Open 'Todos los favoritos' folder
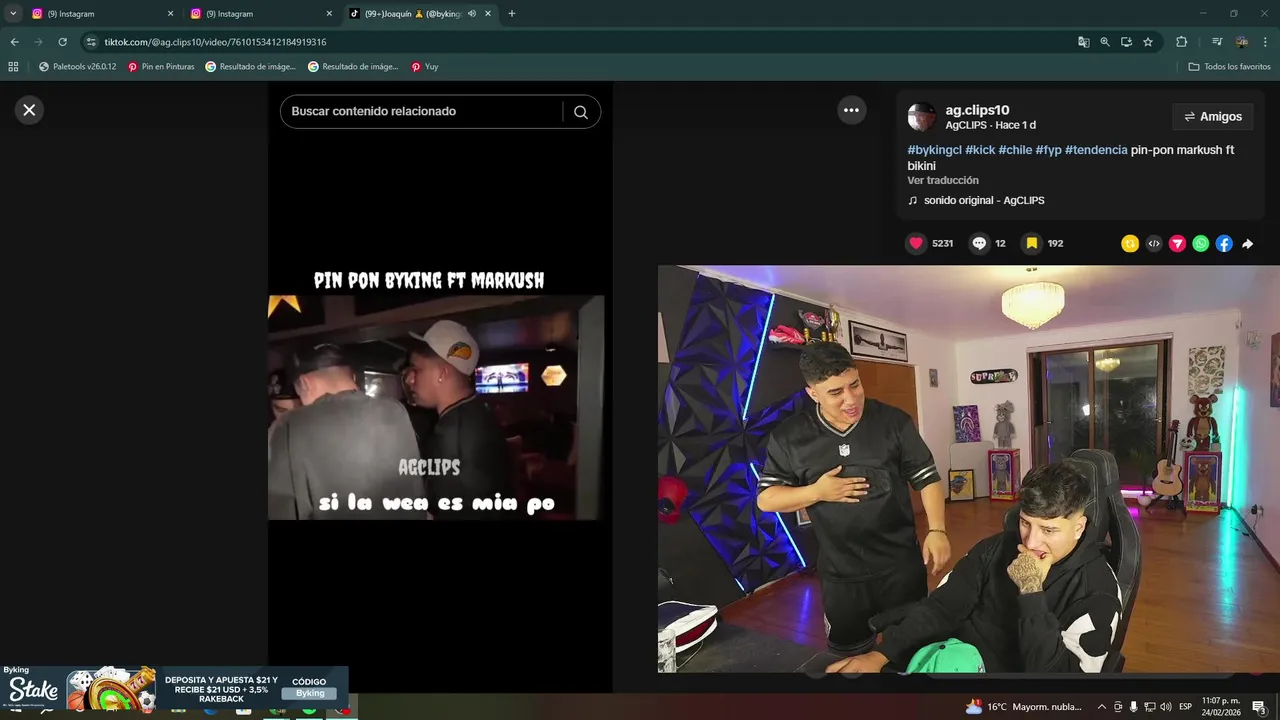1280x720 pixels. click(1229, 67)
